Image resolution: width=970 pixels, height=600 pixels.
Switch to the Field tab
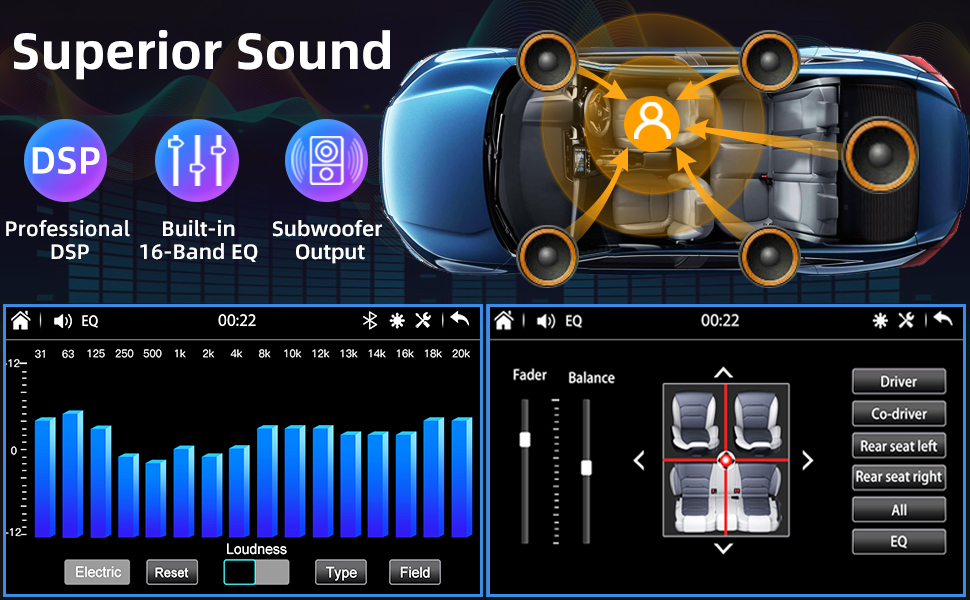point(415,572)
